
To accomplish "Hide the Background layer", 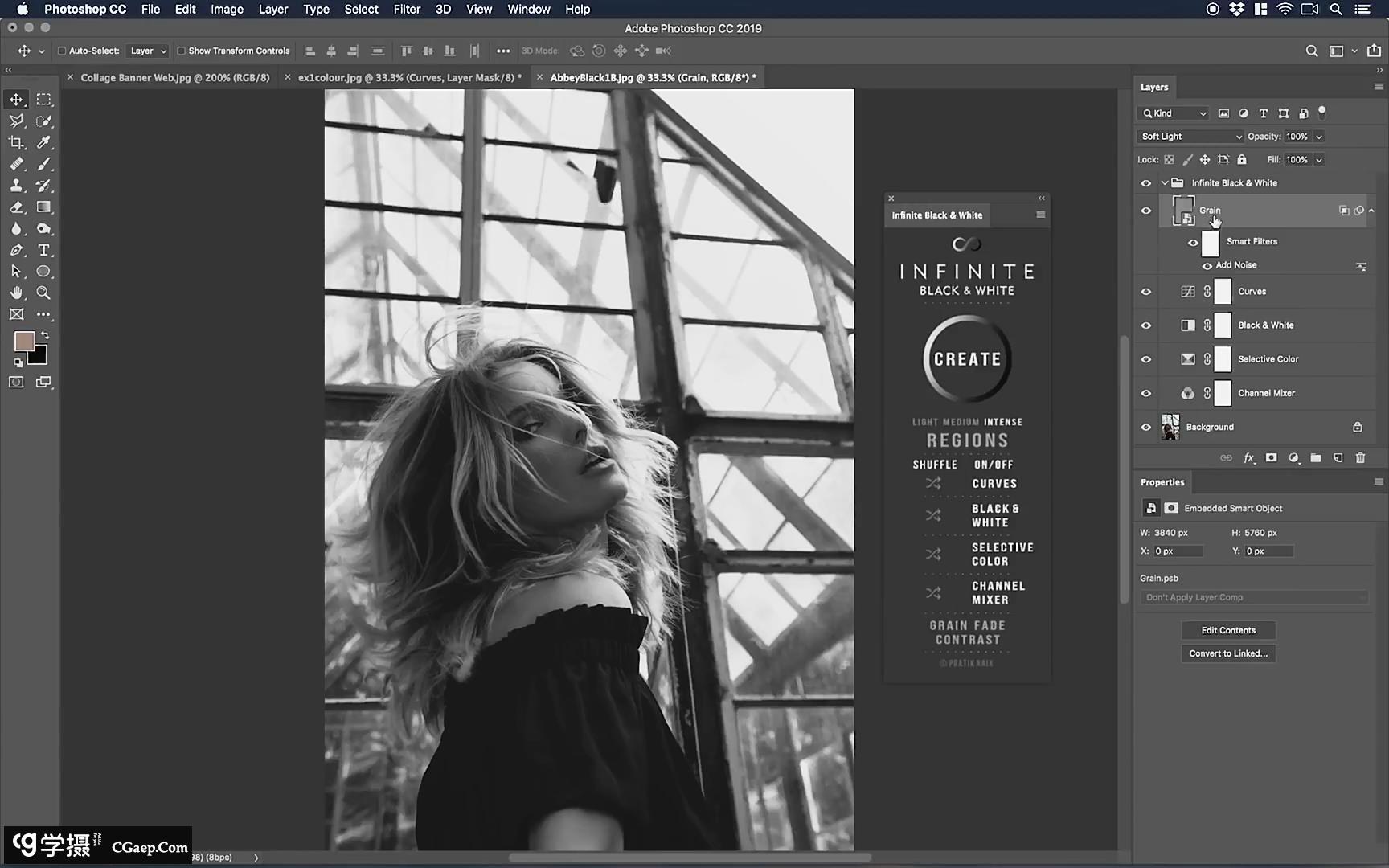I will point(1146,428).
